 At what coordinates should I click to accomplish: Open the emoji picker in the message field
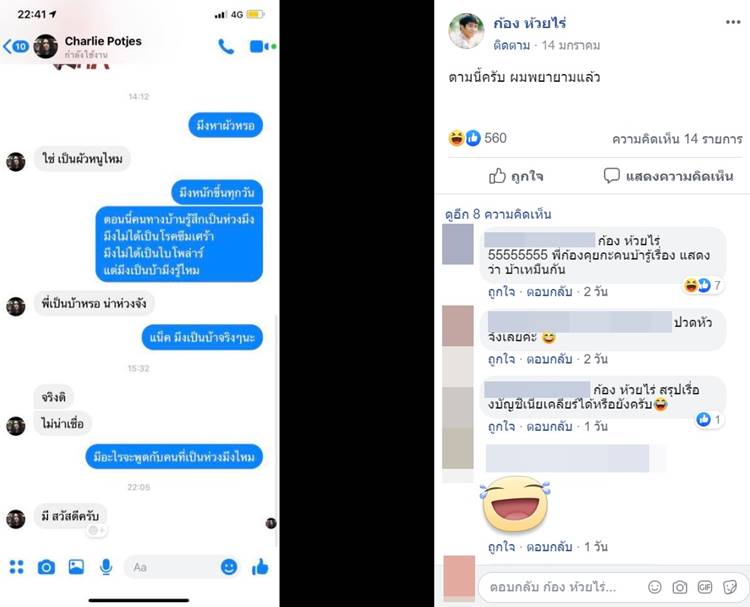click(229, 567)
